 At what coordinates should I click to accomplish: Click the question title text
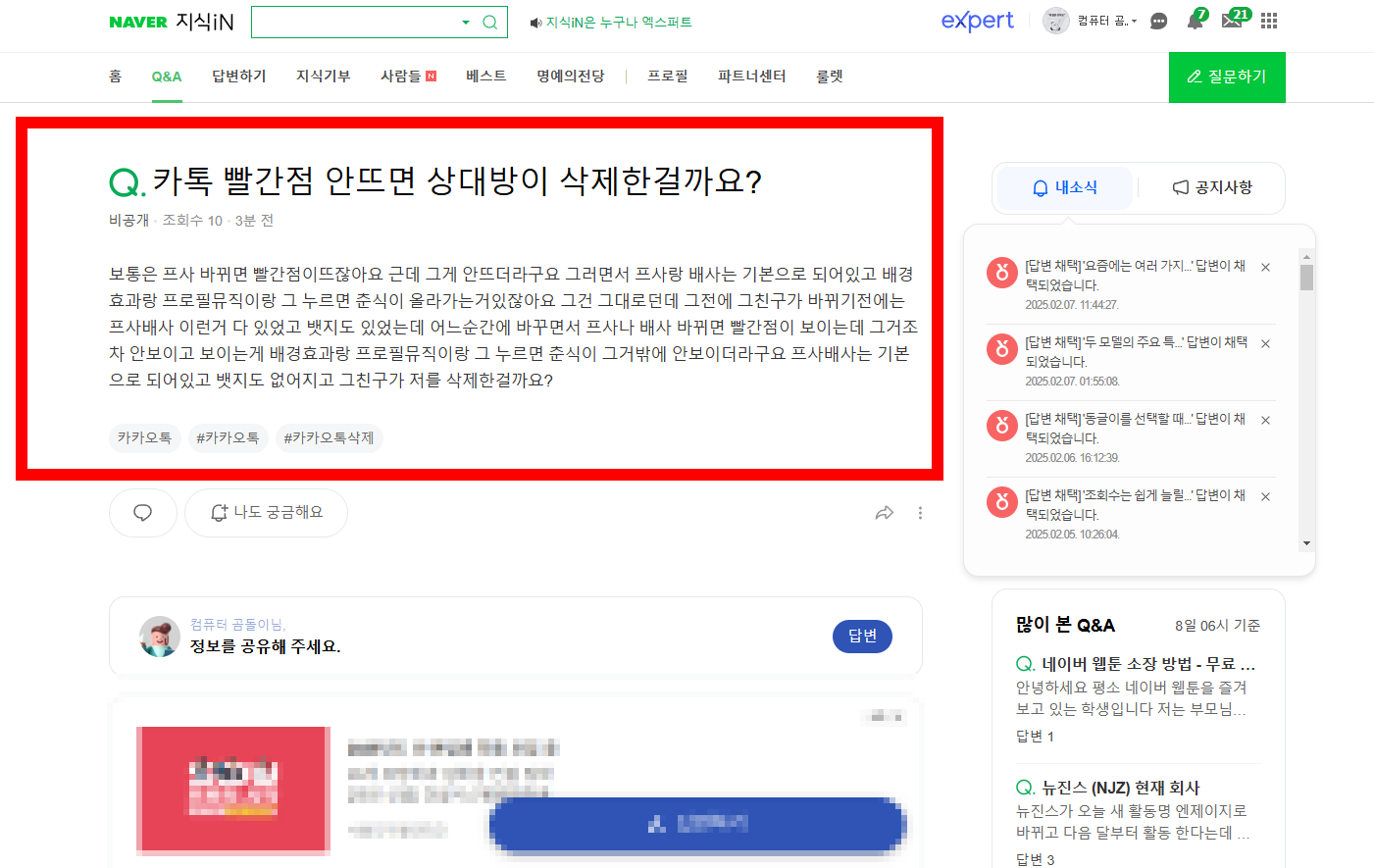click(457, 180)
